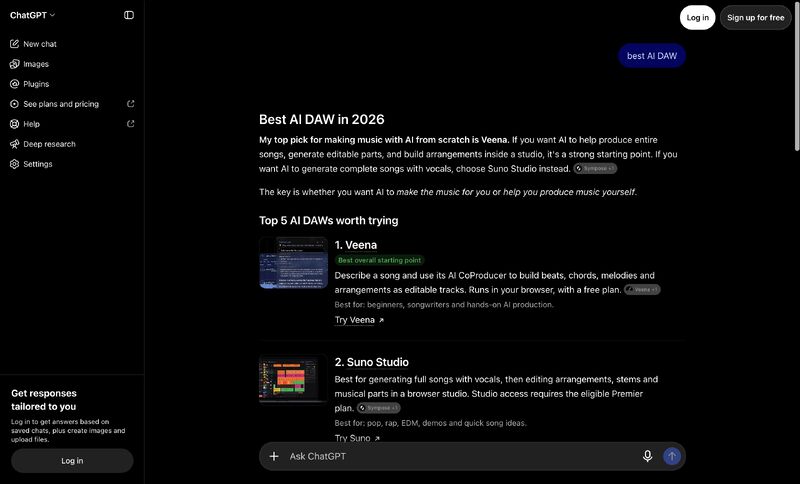Click the send arrow button
Viewport: 800px width, 484px height.
tap(672, 456)
